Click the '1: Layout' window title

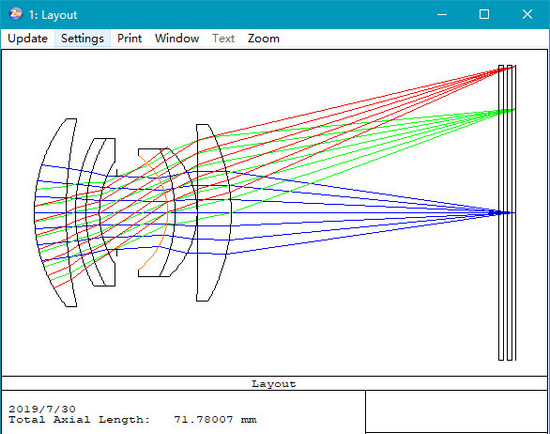(x=53, y=15)
